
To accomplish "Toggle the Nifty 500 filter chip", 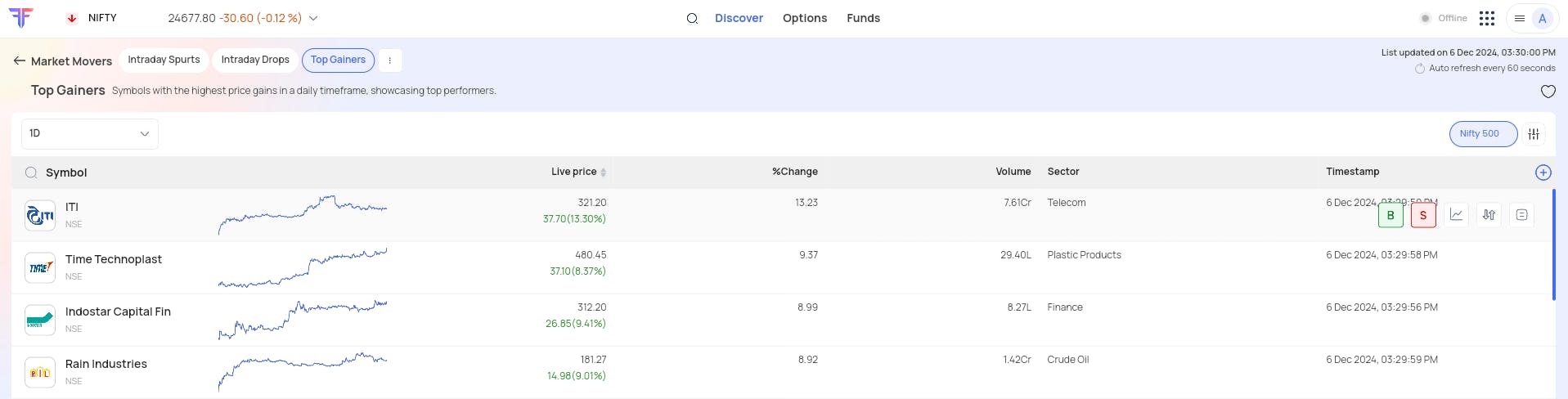I will (x=1482, y=134).
